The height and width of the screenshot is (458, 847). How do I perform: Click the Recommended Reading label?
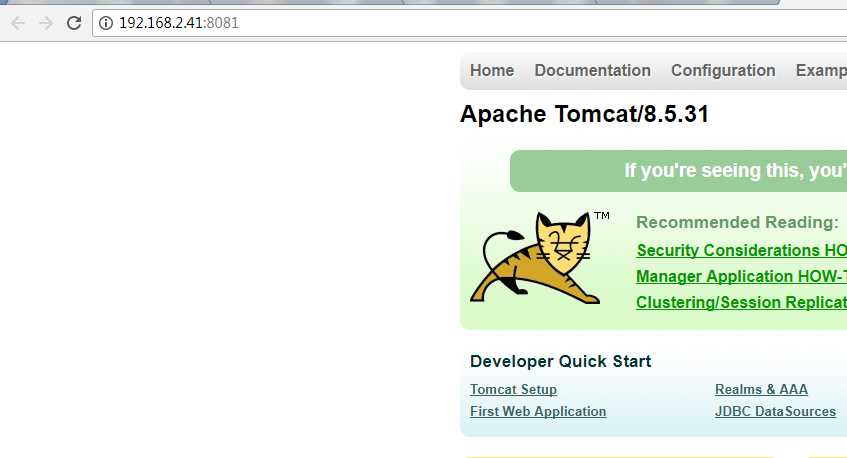tap(737, 223)
